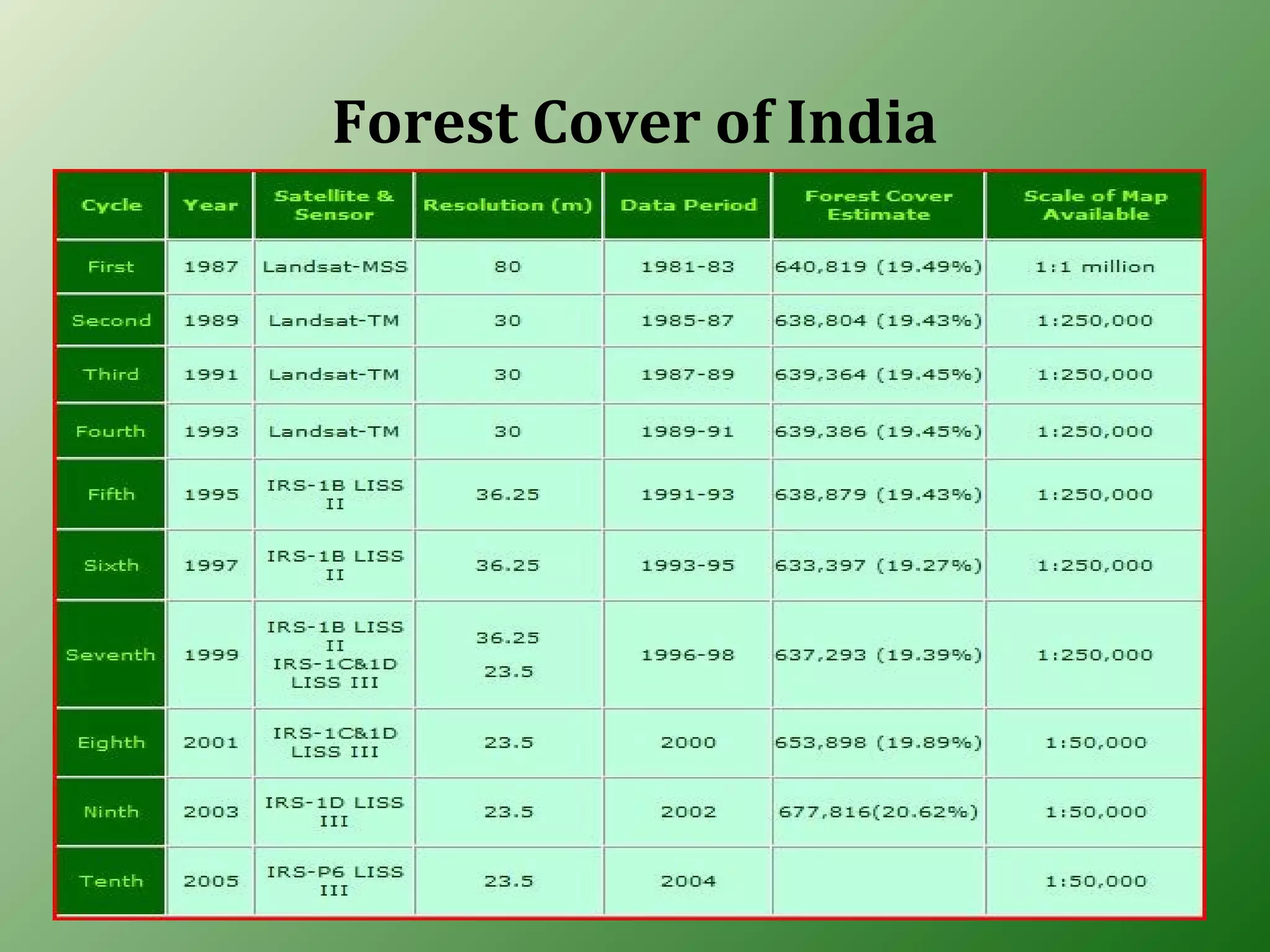The height and width of the screenshot is (952, 1270).
Task: Click the "Fourth" cycle cell
Action: (x=112, y=431)
